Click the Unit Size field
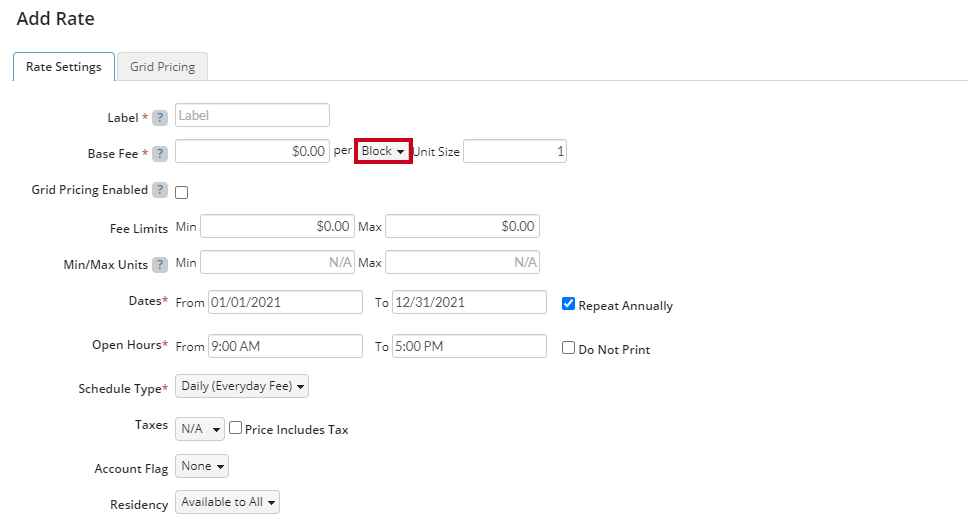 (x=515, y=151)
